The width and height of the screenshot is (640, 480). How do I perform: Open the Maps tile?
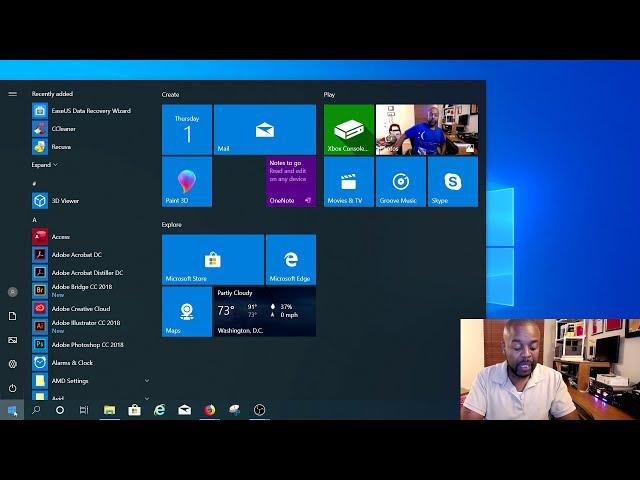click(187, 311)
